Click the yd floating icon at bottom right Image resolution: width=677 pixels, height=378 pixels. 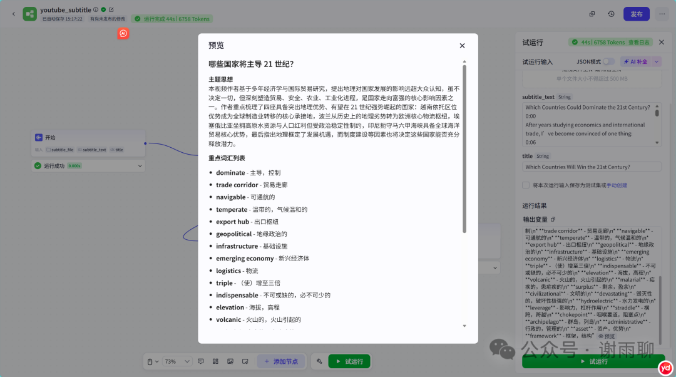(x=665, y=368)
